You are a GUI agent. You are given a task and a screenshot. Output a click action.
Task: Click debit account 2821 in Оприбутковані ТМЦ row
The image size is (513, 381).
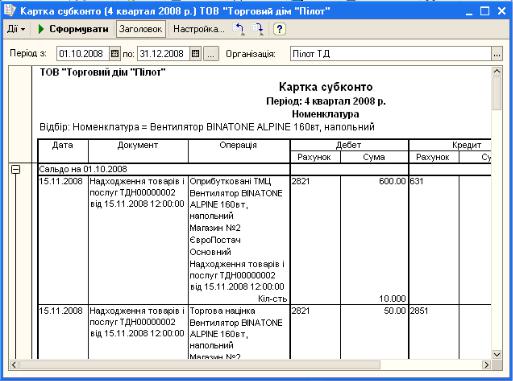(301, 181)
